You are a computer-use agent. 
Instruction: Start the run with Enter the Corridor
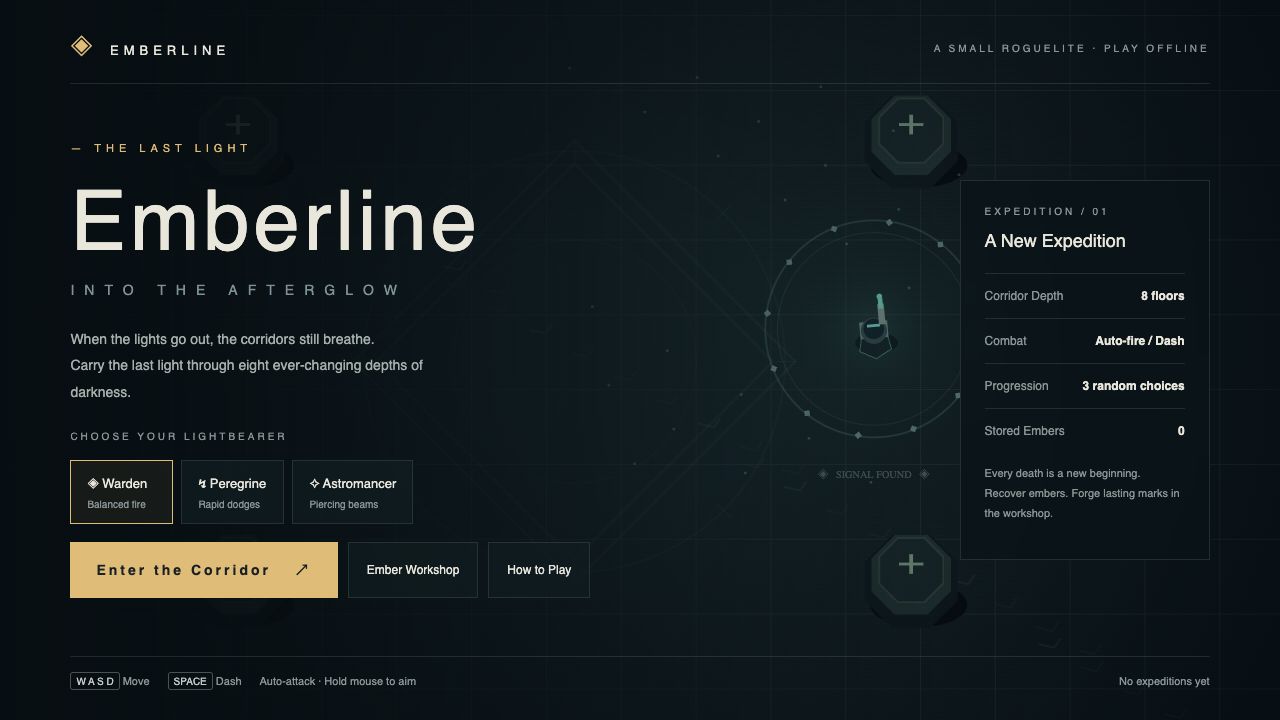204,570
